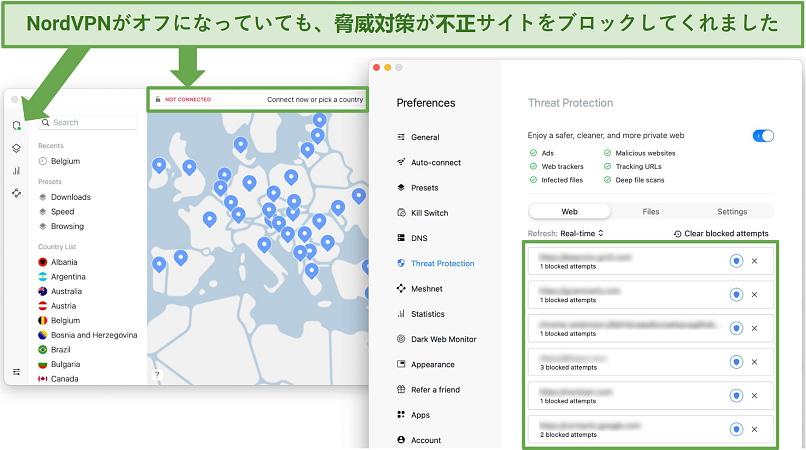Image resolution: width=806 pixels, height=450 pixels.
Task: Open DNS preferences
Action: click(x=419, y=238)
